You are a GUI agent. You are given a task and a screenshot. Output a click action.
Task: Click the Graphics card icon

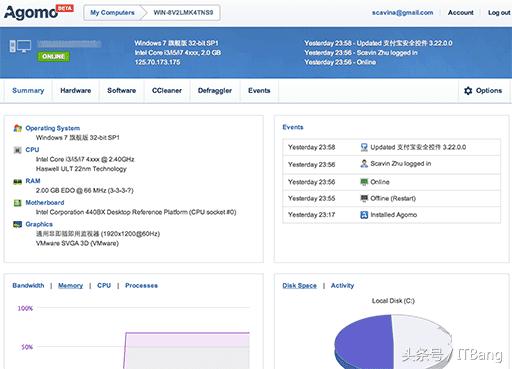click(x=17, y=224)
